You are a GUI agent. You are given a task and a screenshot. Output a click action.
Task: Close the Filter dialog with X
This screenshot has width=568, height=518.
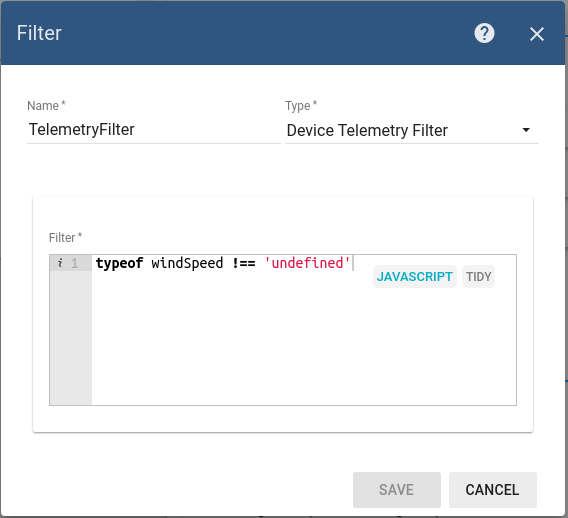point(536,34)
